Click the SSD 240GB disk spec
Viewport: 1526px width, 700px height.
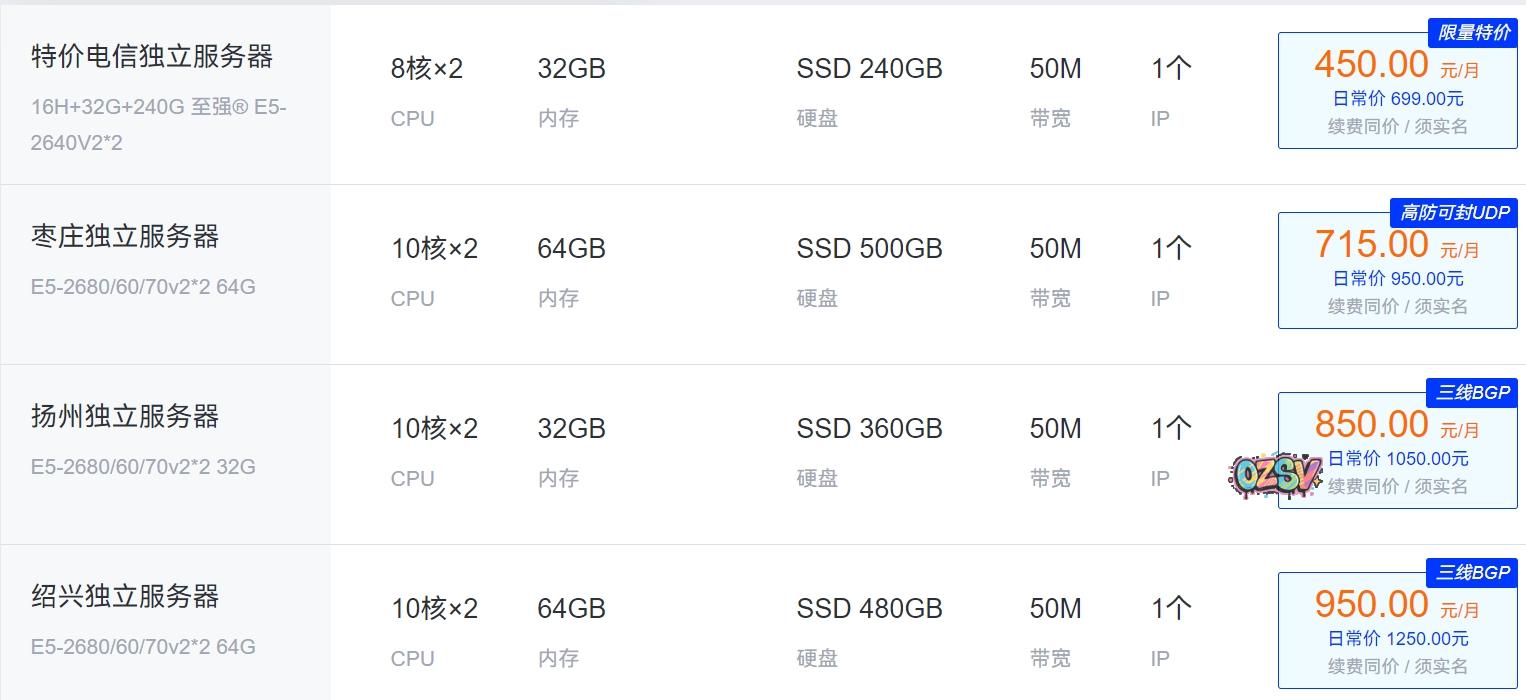[869, 69]
